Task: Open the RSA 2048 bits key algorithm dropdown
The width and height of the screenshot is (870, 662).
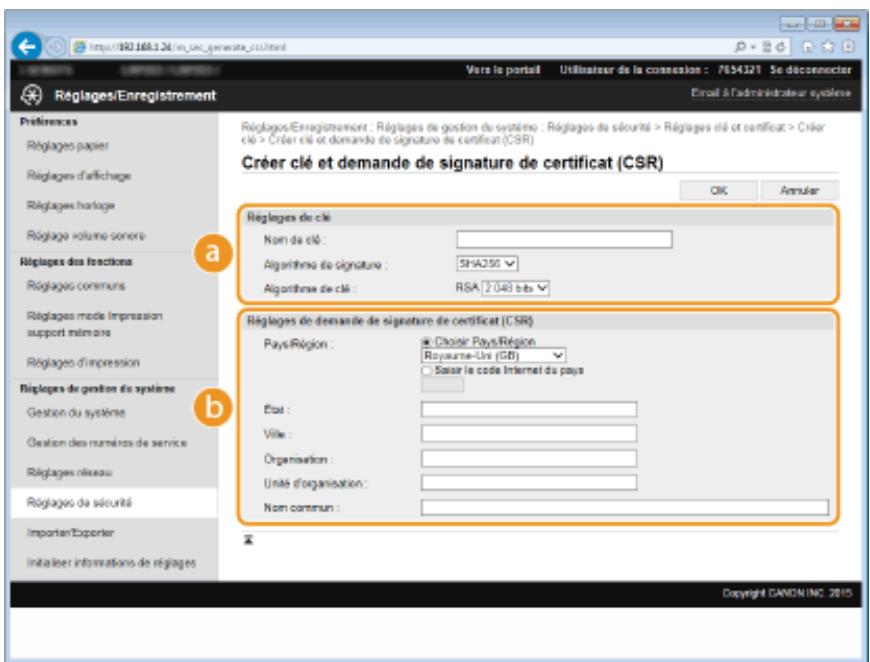Action: [x=515, y=288]
